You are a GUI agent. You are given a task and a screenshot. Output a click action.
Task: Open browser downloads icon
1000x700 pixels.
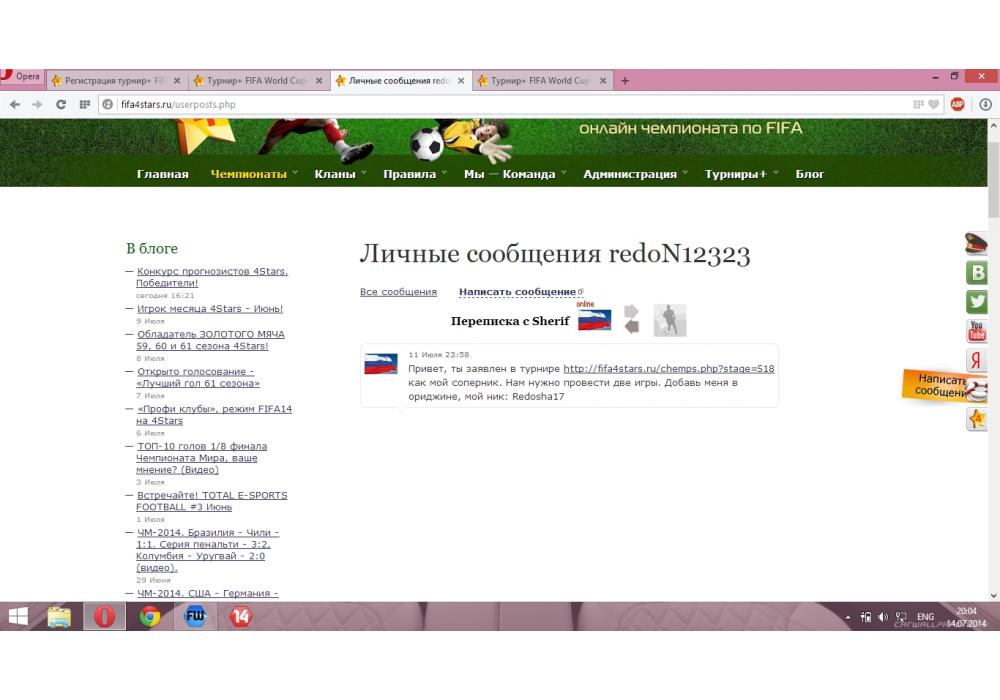985,104
